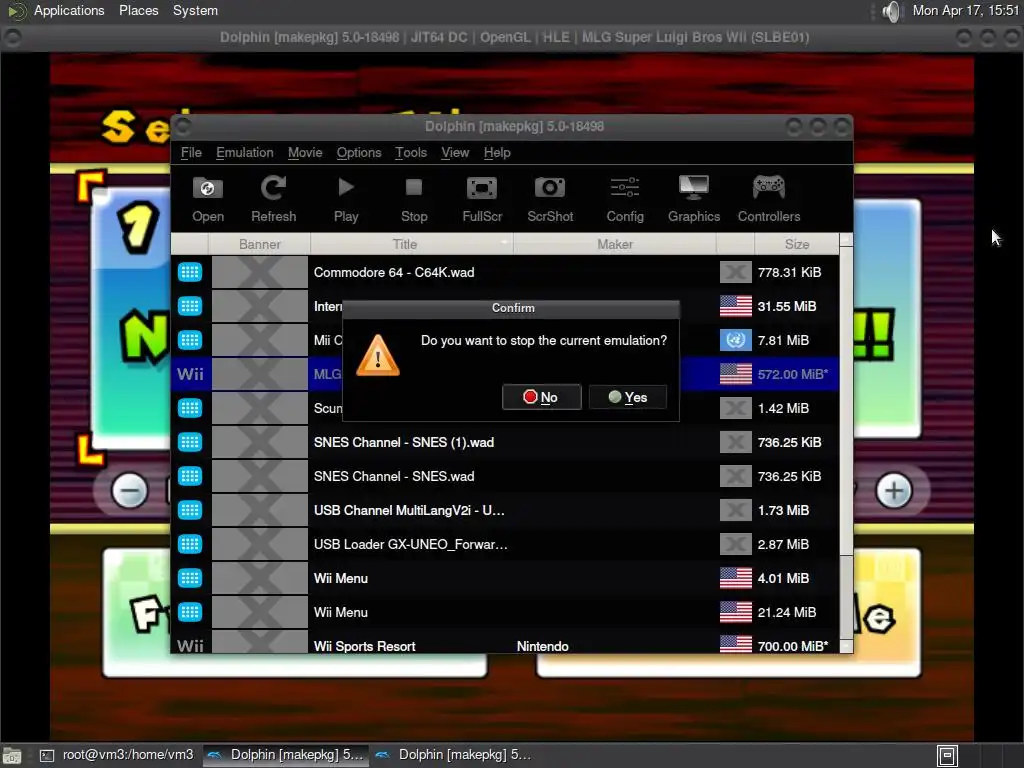Select the USB Channel MultiLangV2i entry
Image resolution: width=1024 pixels, height=768 pixels.
[505, 510]
